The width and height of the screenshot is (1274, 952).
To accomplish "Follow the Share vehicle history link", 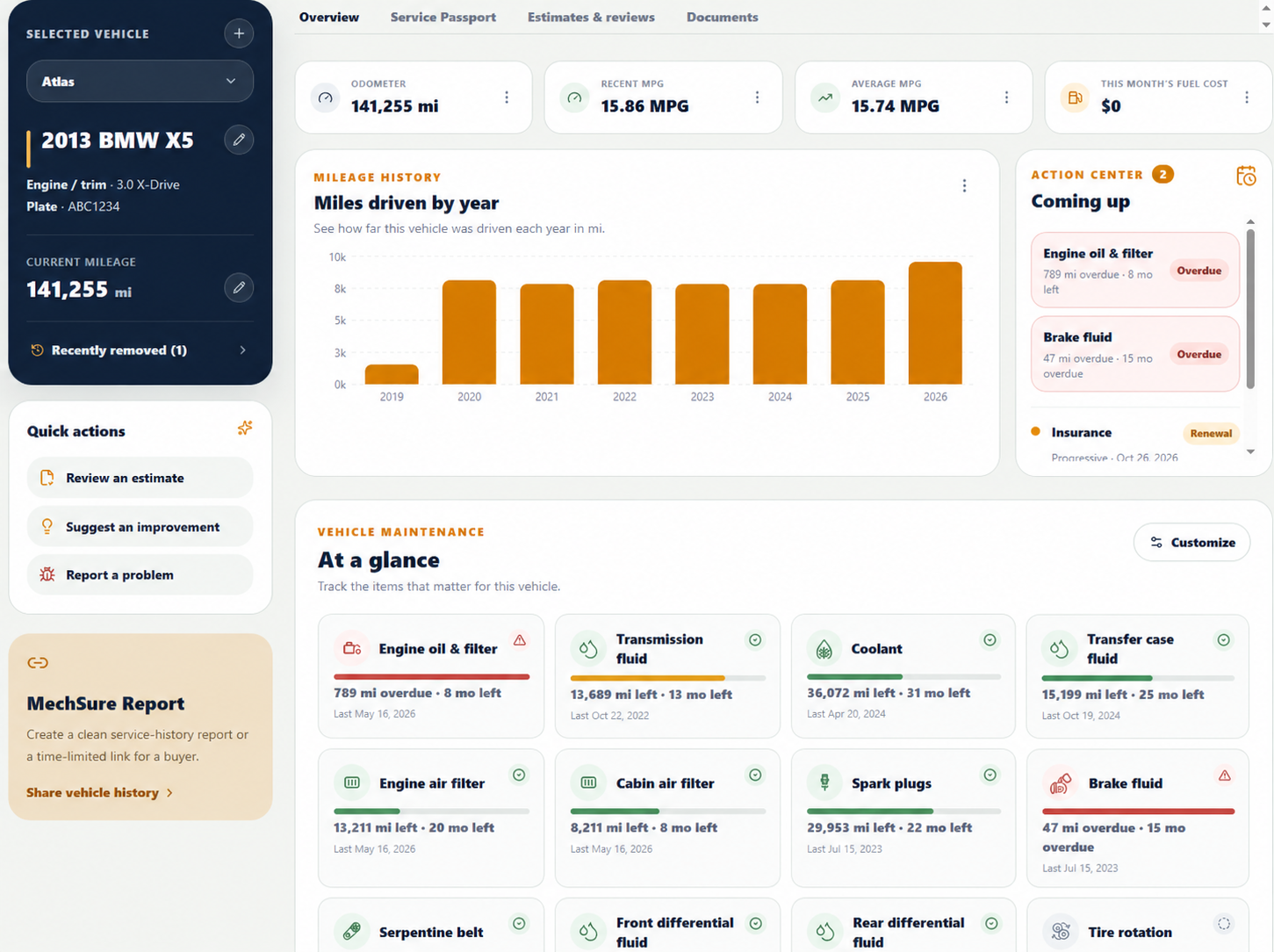I will pyautogui.click(x=99, y=792).
